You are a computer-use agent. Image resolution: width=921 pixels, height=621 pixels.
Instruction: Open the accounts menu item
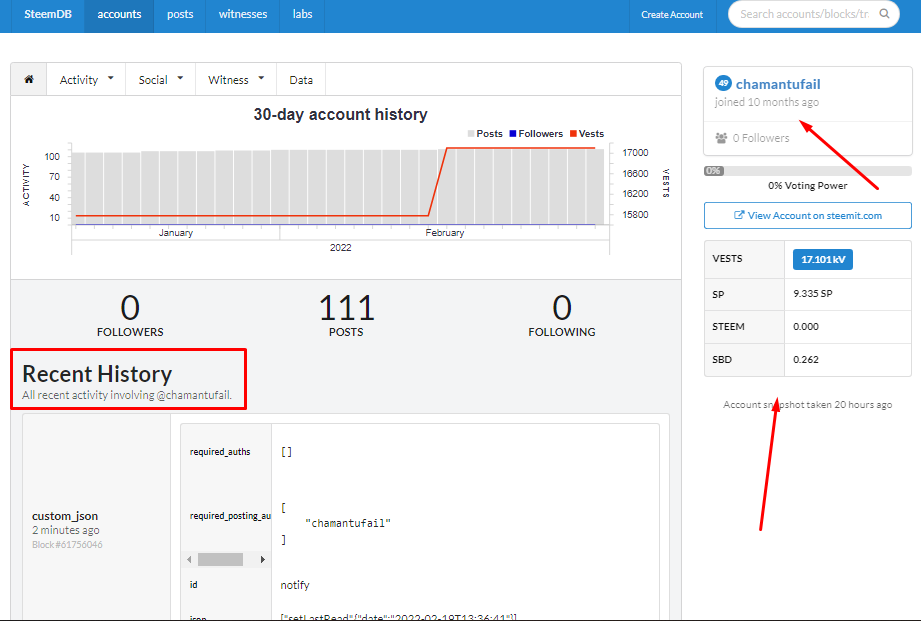coord(119,14)
